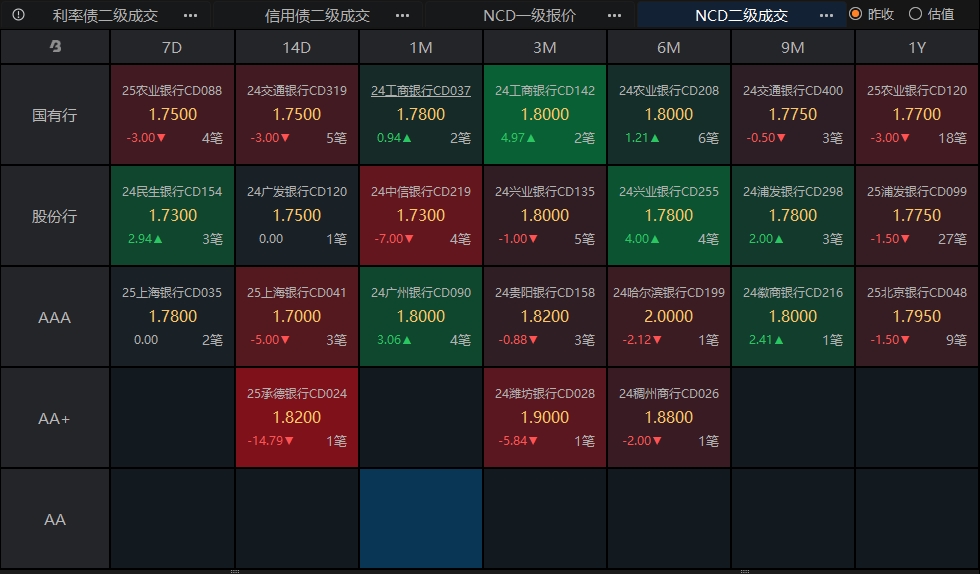
Task: Click the 24广发银行CD120 cell
Action: (x=296, y=216)
